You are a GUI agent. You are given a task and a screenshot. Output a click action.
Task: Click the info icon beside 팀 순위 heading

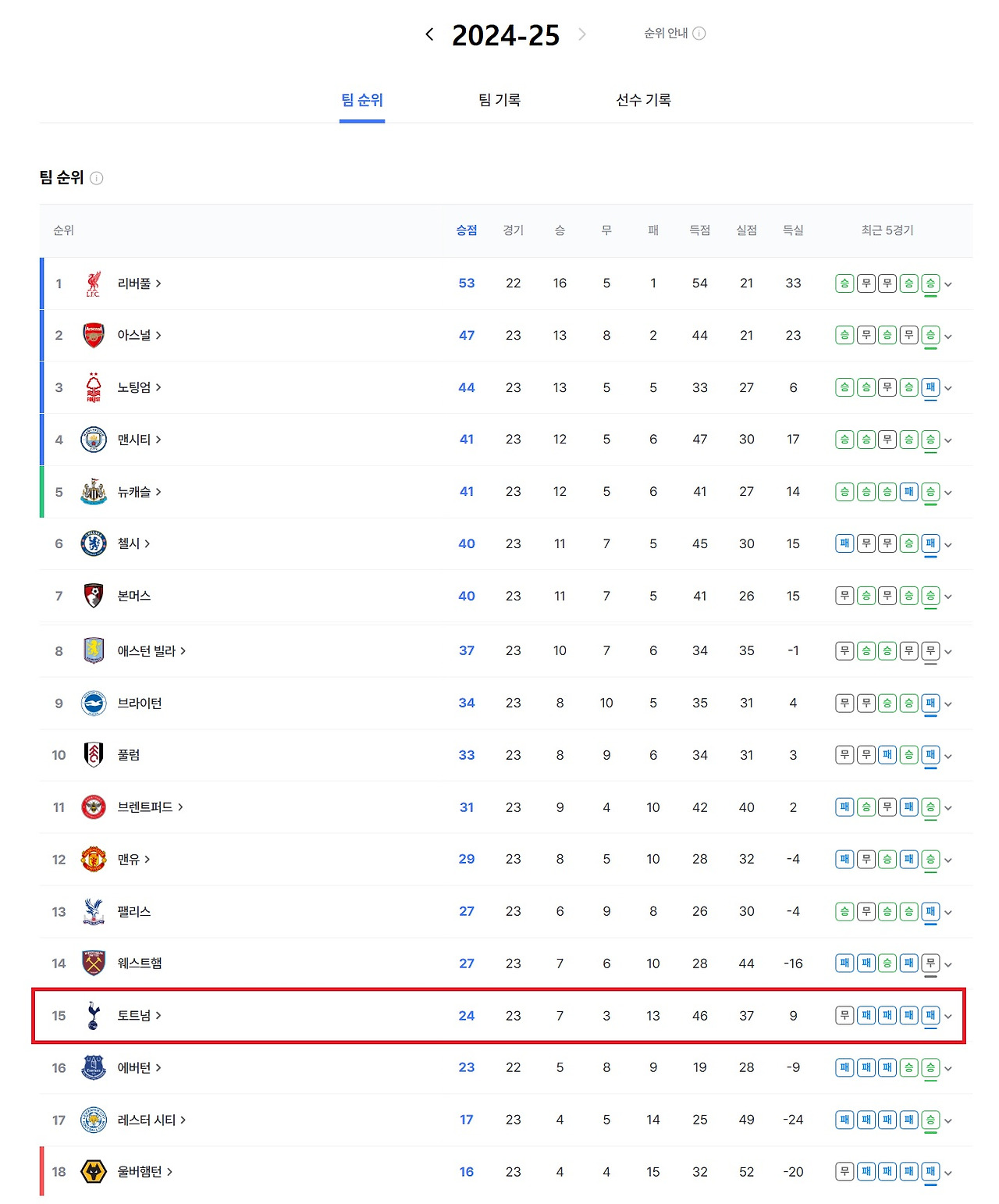click(x=97, y=178)
